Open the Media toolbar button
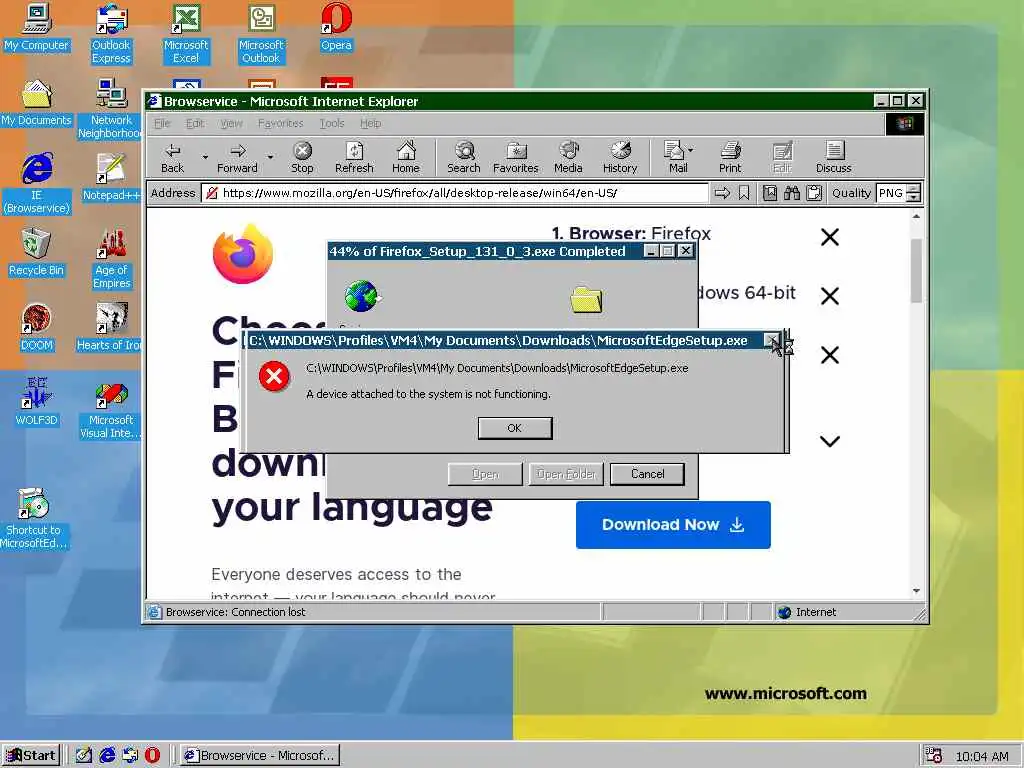 pos(568,158)
